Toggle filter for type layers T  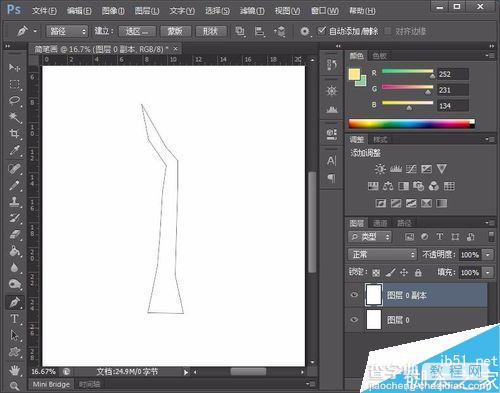tap(440, 237)
